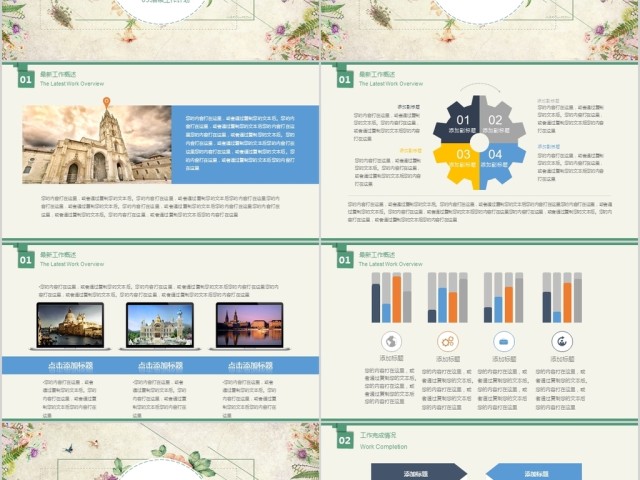Click 点击添加标题 under the dusk city laptop
Viewport: 640px width, 480px height.
coord(250,366)
